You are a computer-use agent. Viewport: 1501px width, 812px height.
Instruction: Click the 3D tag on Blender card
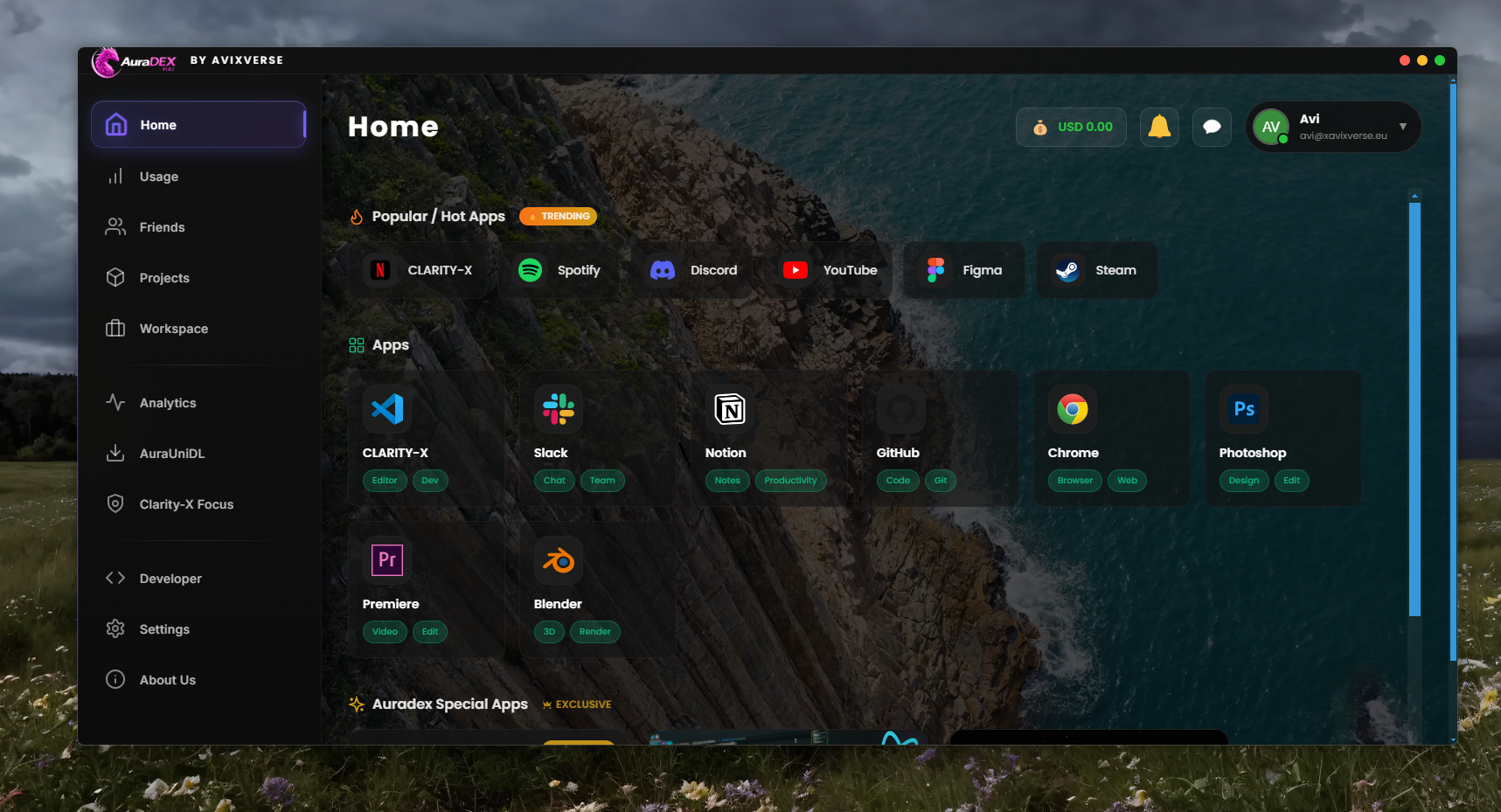tap(549, 632)
